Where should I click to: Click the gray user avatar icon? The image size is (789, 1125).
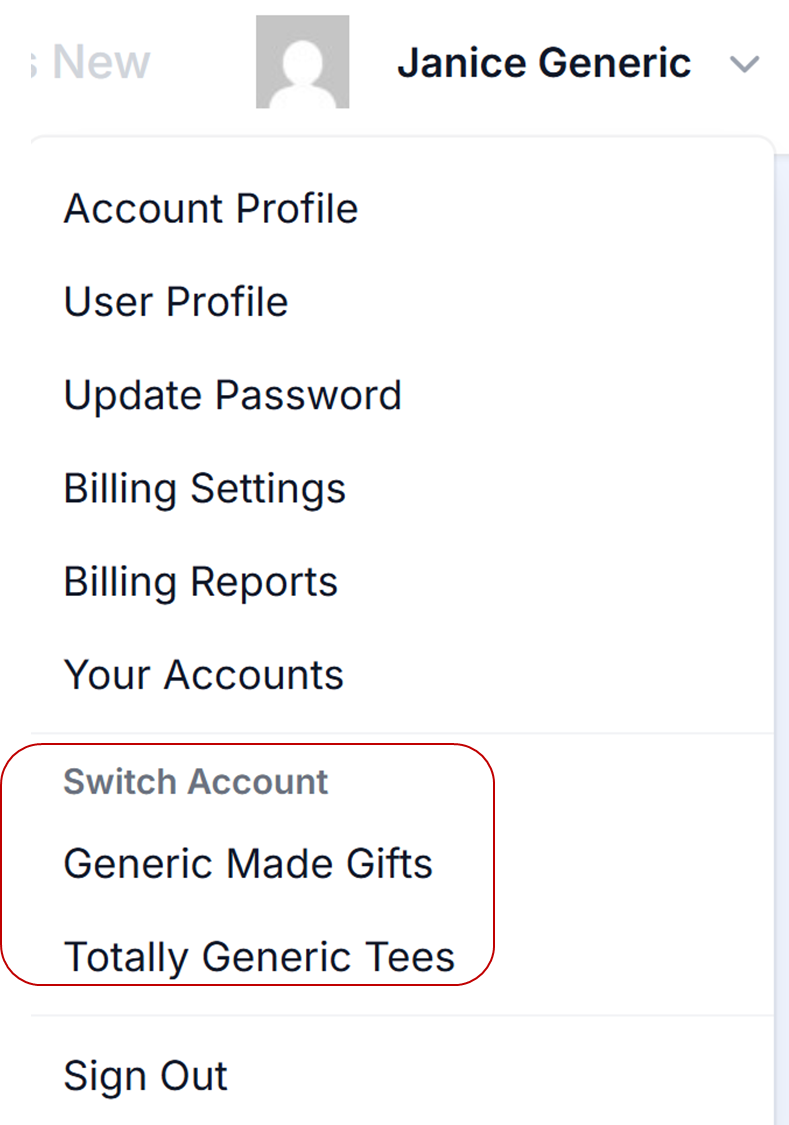(x=302, y=62)
